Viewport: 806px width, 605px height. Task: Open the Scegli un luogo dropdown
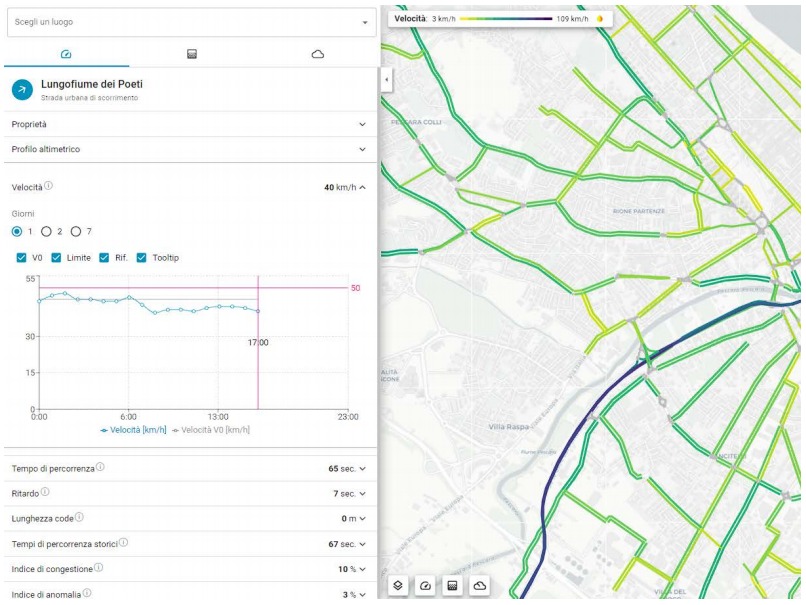pyautogui.click(x=191, y=22)
